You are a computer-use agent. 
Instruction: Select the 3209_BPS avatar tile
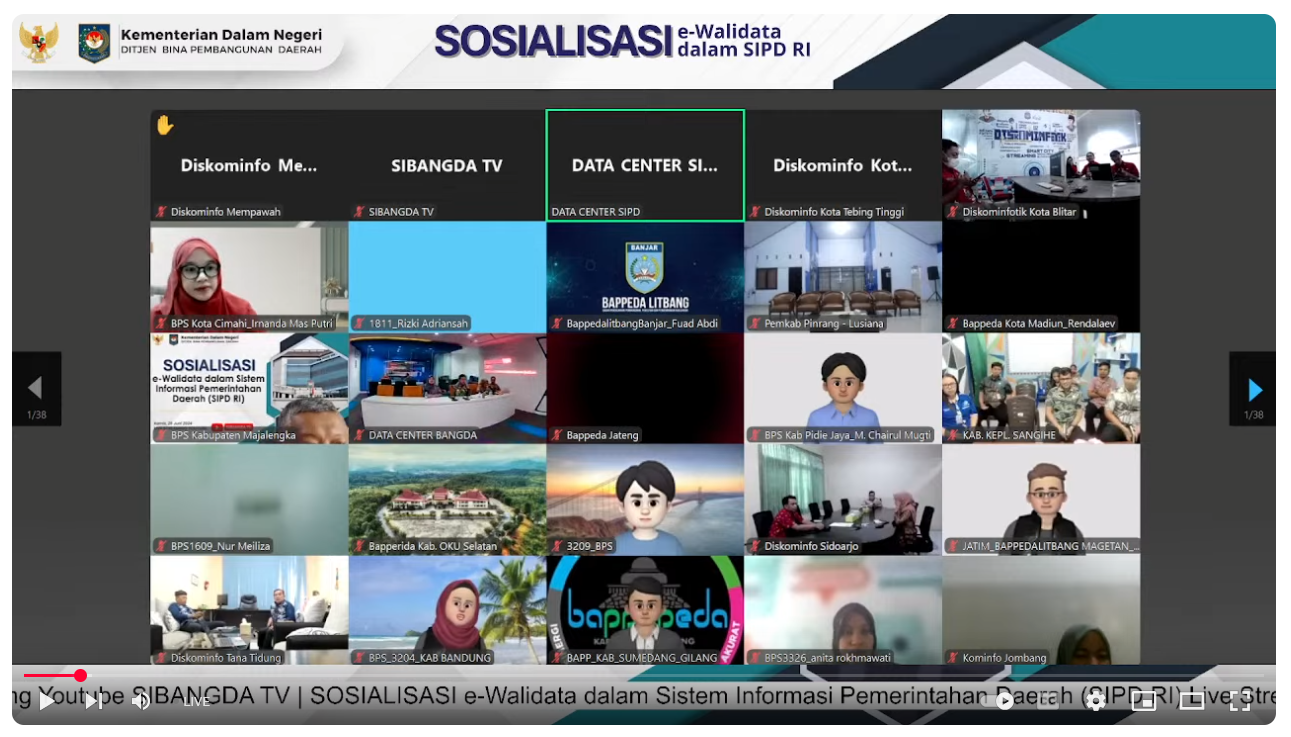pos(645,499)
